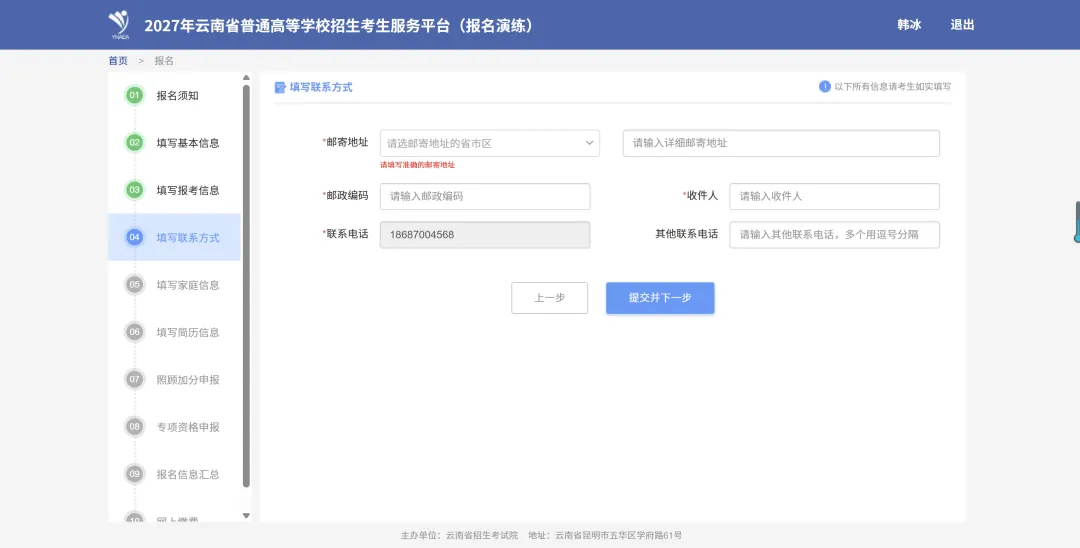Click footer text 主办单位：云南省招生考试院

click(459, 535)
